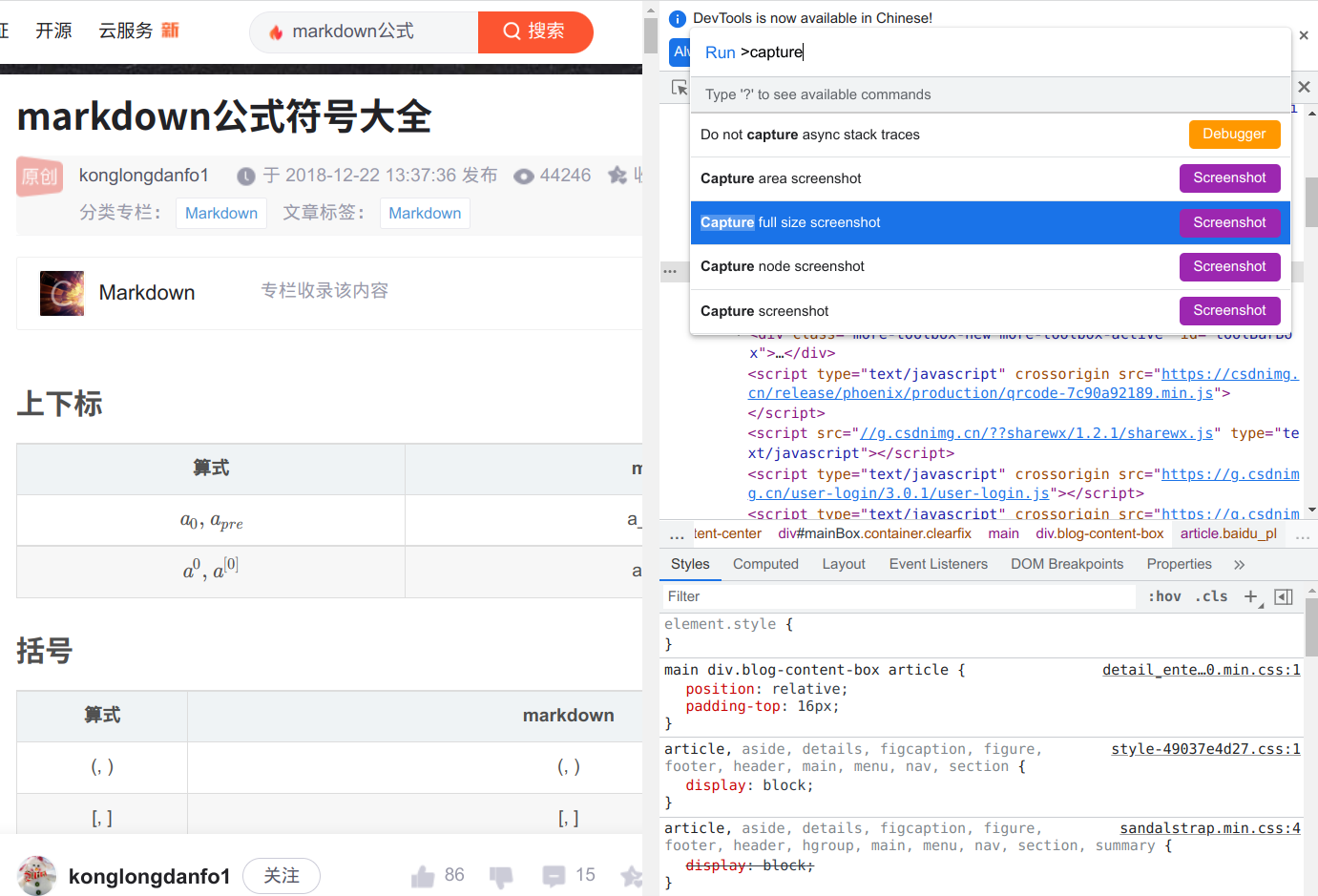Toggle the :hov element state panel
The image size is (1318, 896).
coord(1164,596)
